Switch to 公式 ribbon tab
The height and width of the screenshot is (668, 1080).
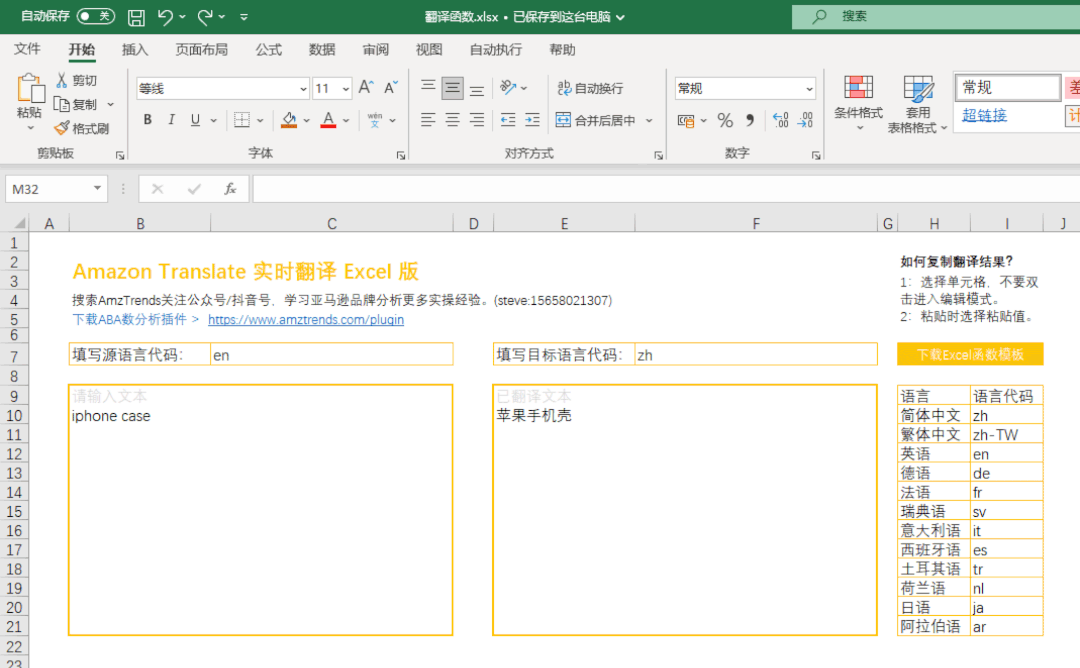[x=269, y=50]
